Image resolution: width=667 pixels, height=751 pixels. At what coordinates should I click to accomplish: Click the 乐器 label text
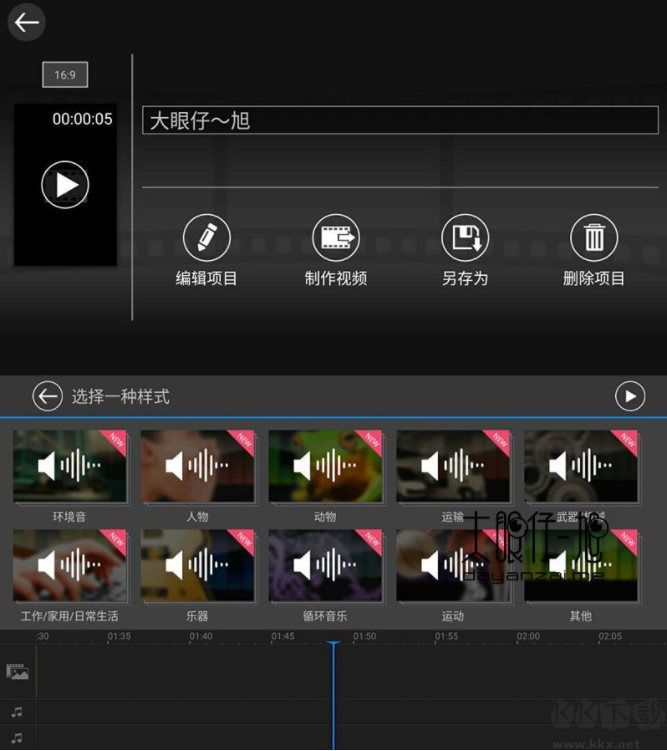pos(197,616)
